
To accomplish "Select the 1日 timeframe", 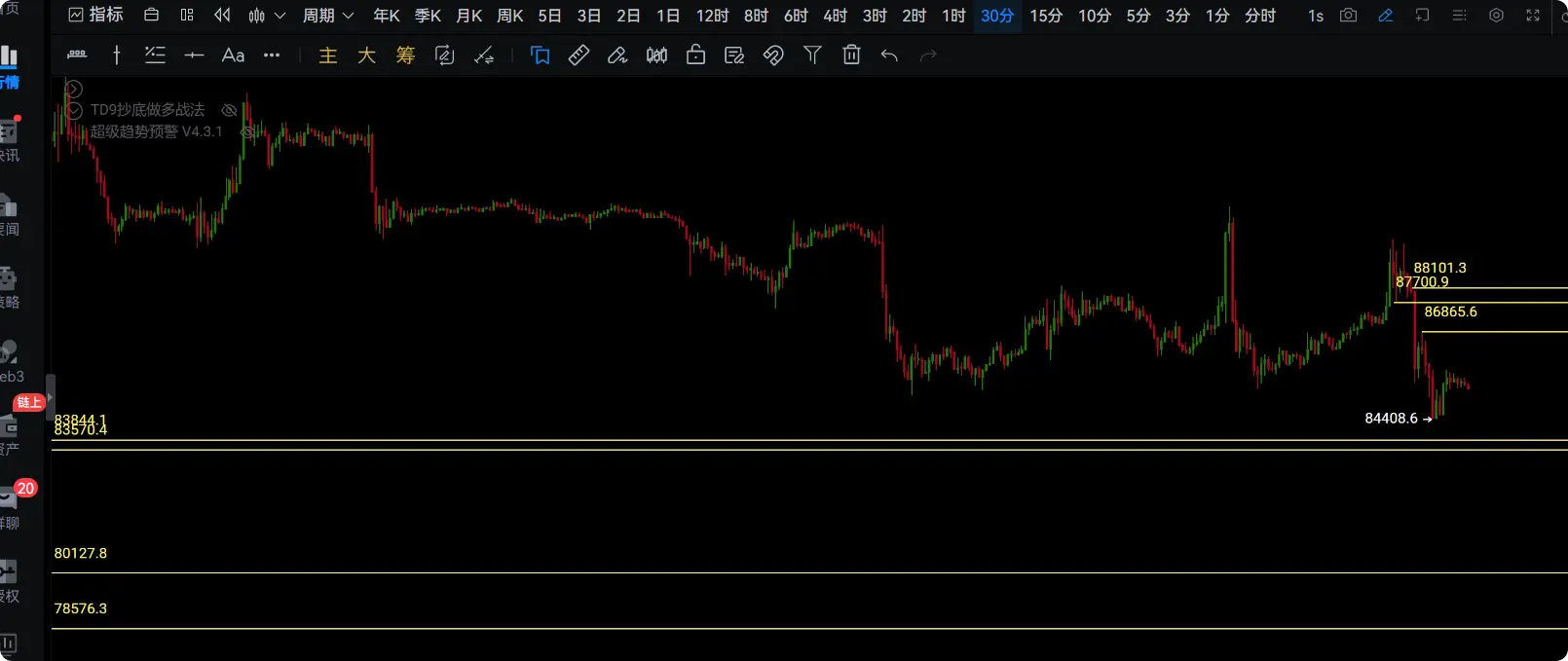I will click(x=668, y=16).
